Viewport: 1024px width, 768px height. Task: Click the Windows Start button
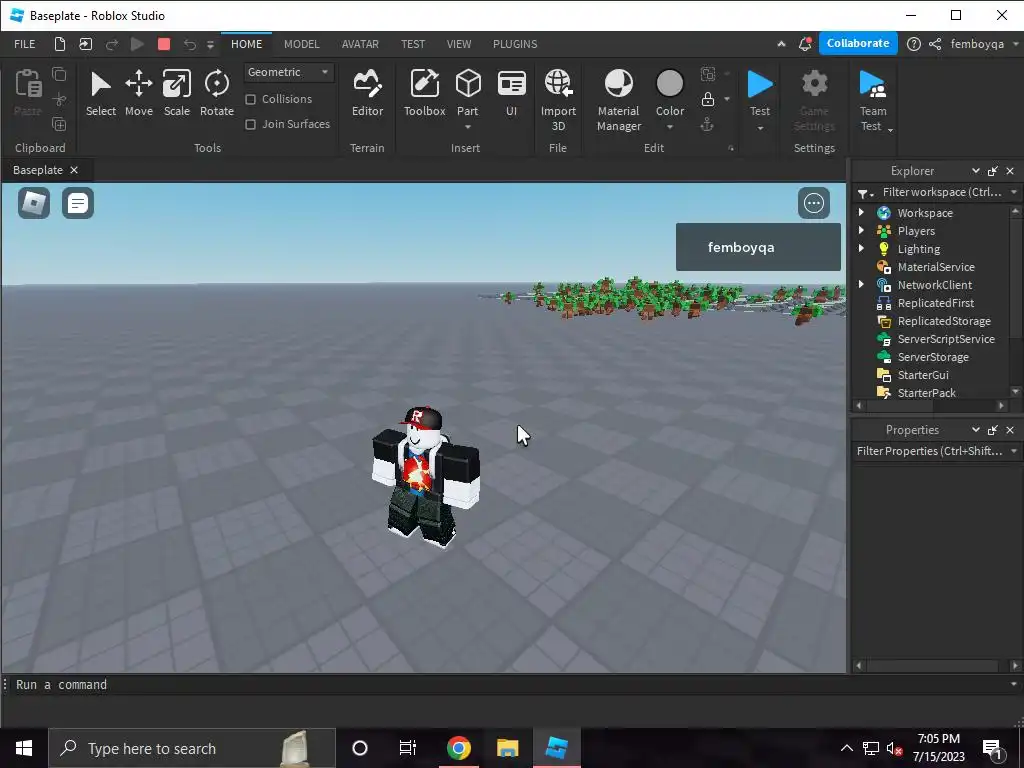(24, 748)
